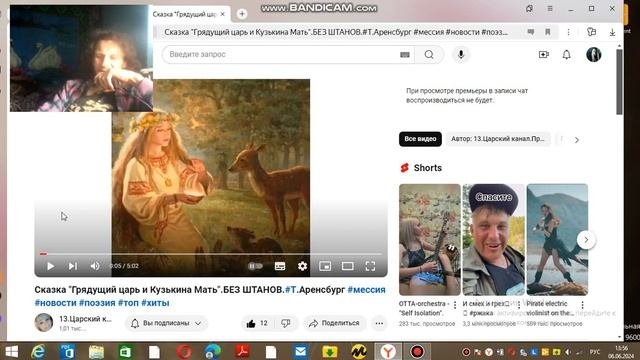Open the #мессия hashtag link

coord(366,289)
